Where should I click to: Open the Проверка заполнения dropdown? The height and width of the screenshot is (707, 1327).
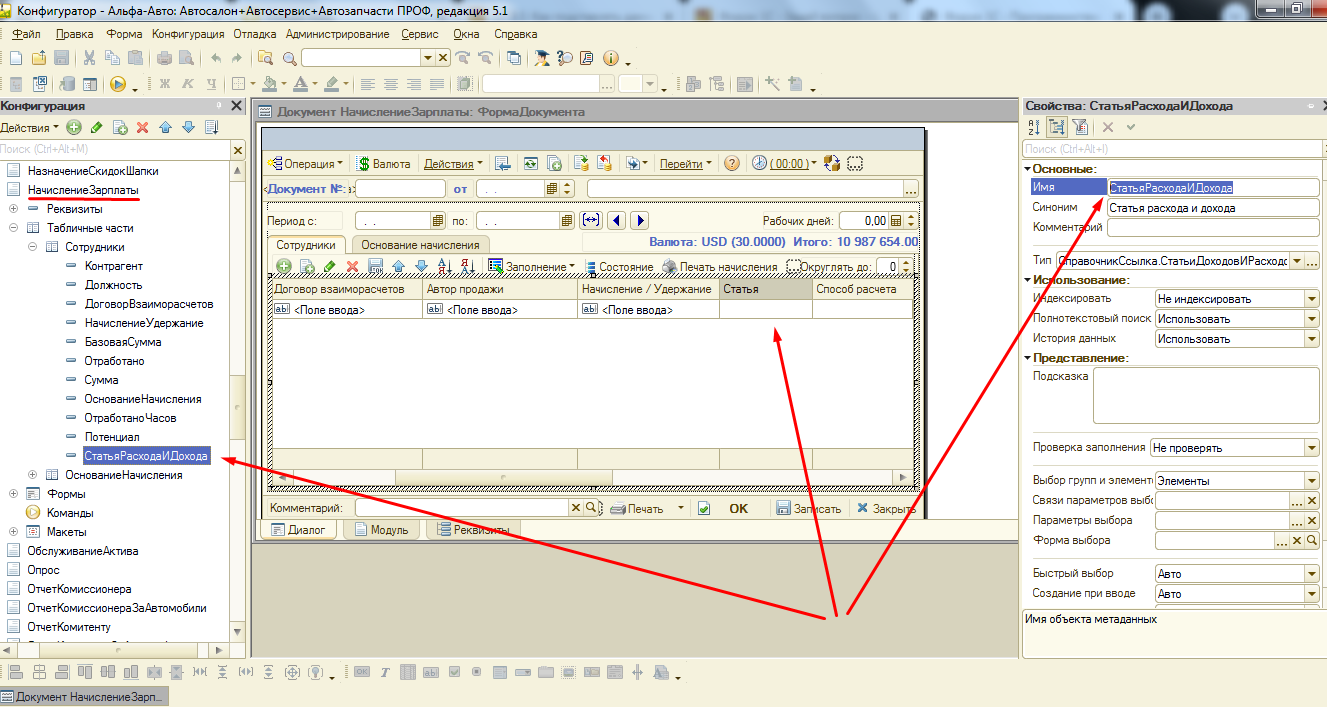pos(1311,448)
